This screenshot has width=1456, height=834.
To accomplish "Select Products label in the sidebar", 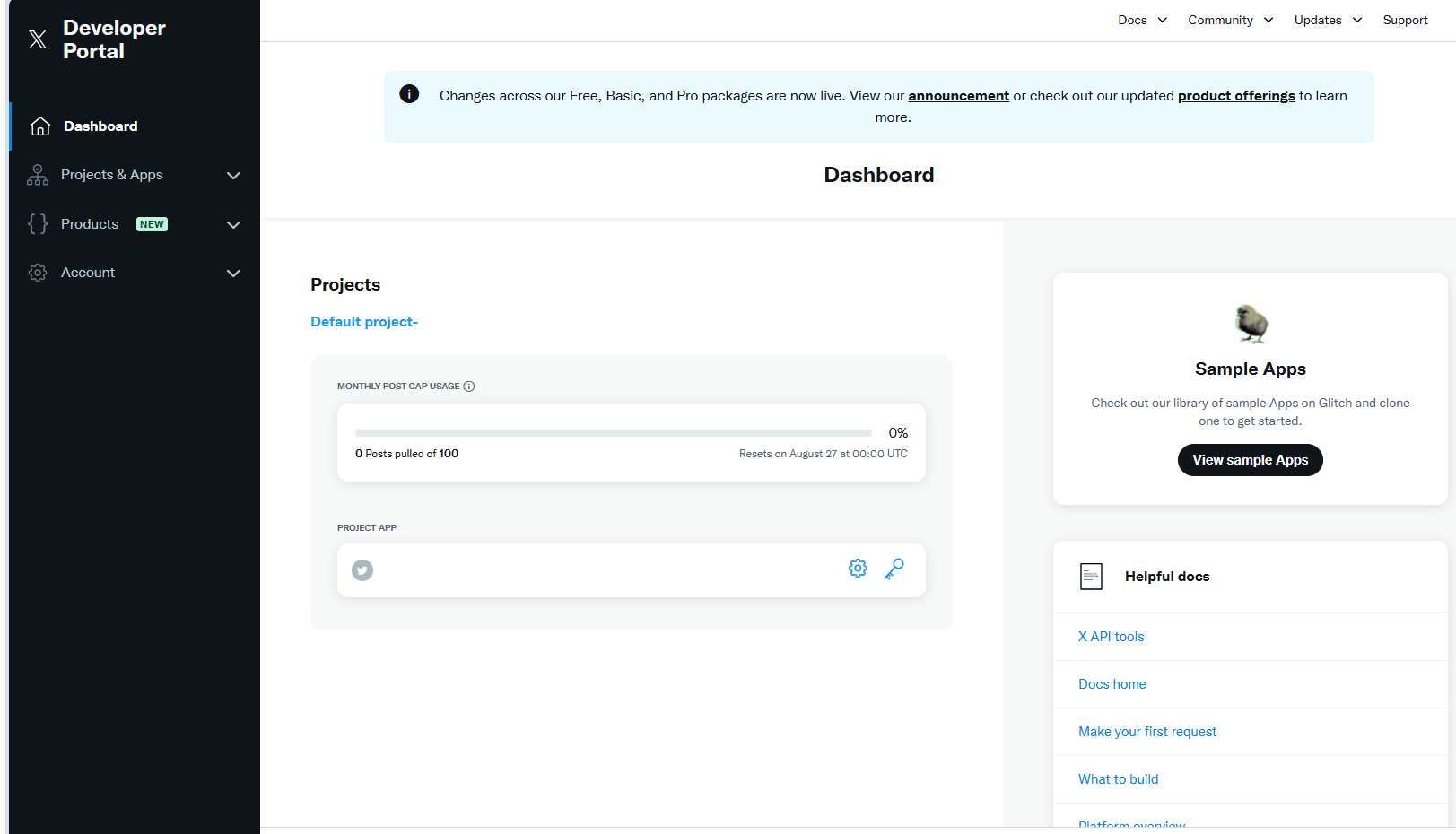I will (90, 224).
